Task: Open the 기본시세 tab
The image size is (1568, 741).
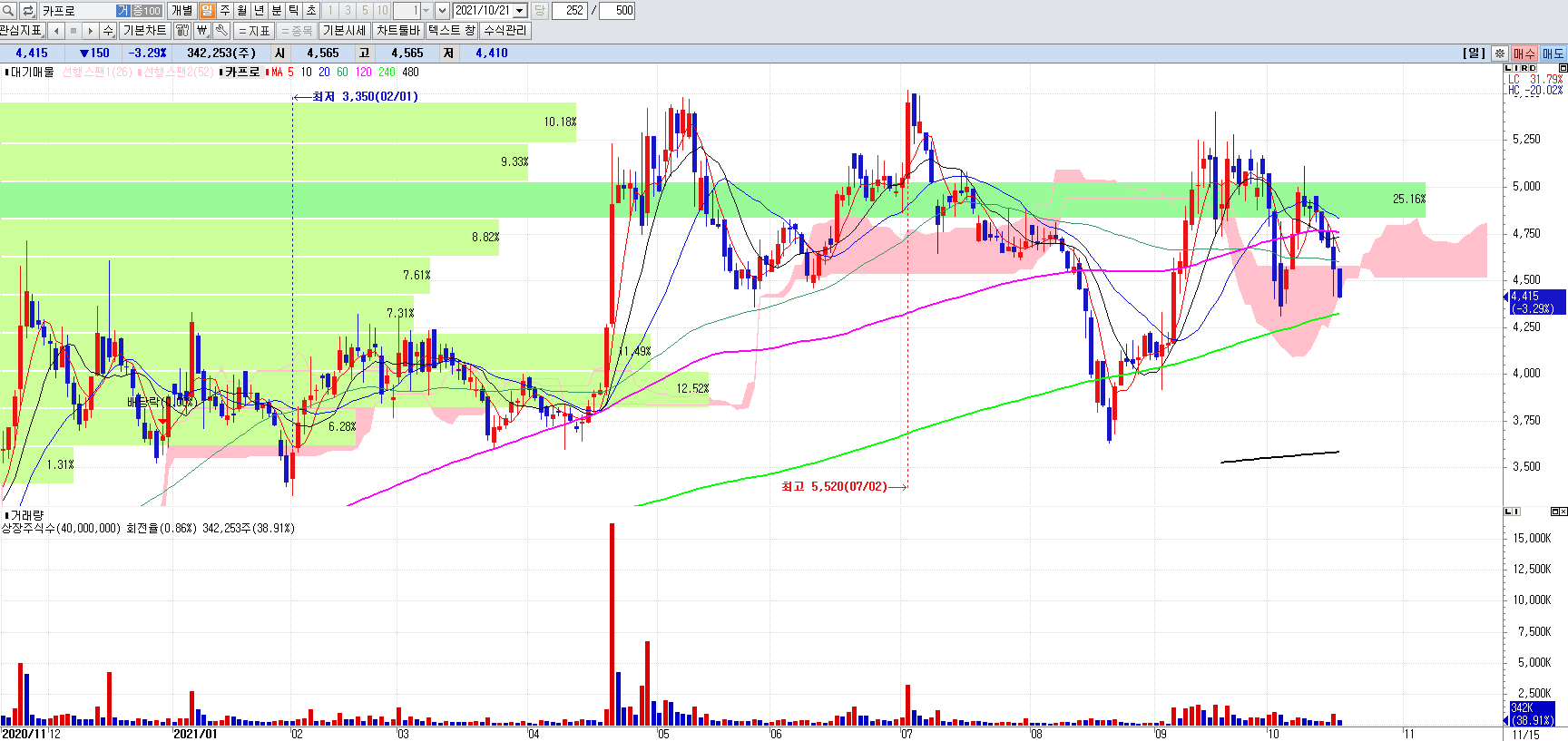Action: click(x=344, y=31)
